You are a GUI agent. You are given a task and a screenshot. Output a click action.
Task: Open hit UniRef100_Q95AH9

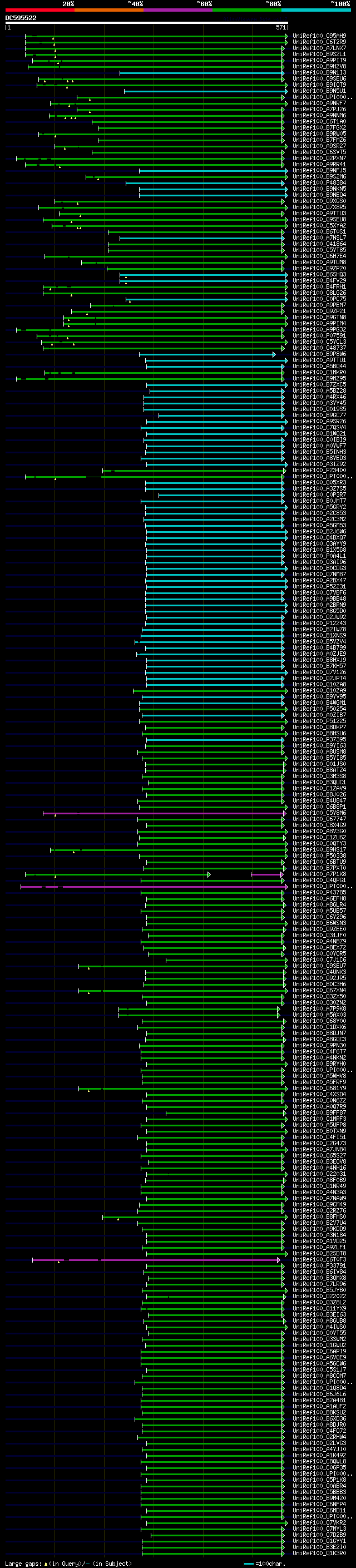pos(319,36)
